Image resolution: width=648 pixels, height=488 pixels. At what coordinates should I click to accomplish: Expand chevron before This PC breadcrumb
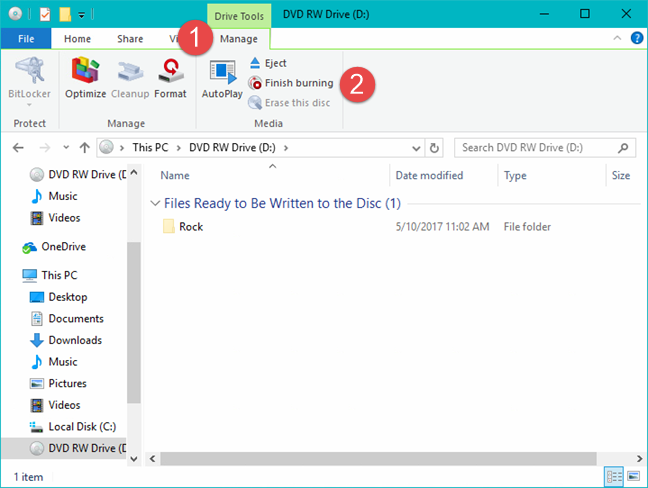[x=122, y=148]
